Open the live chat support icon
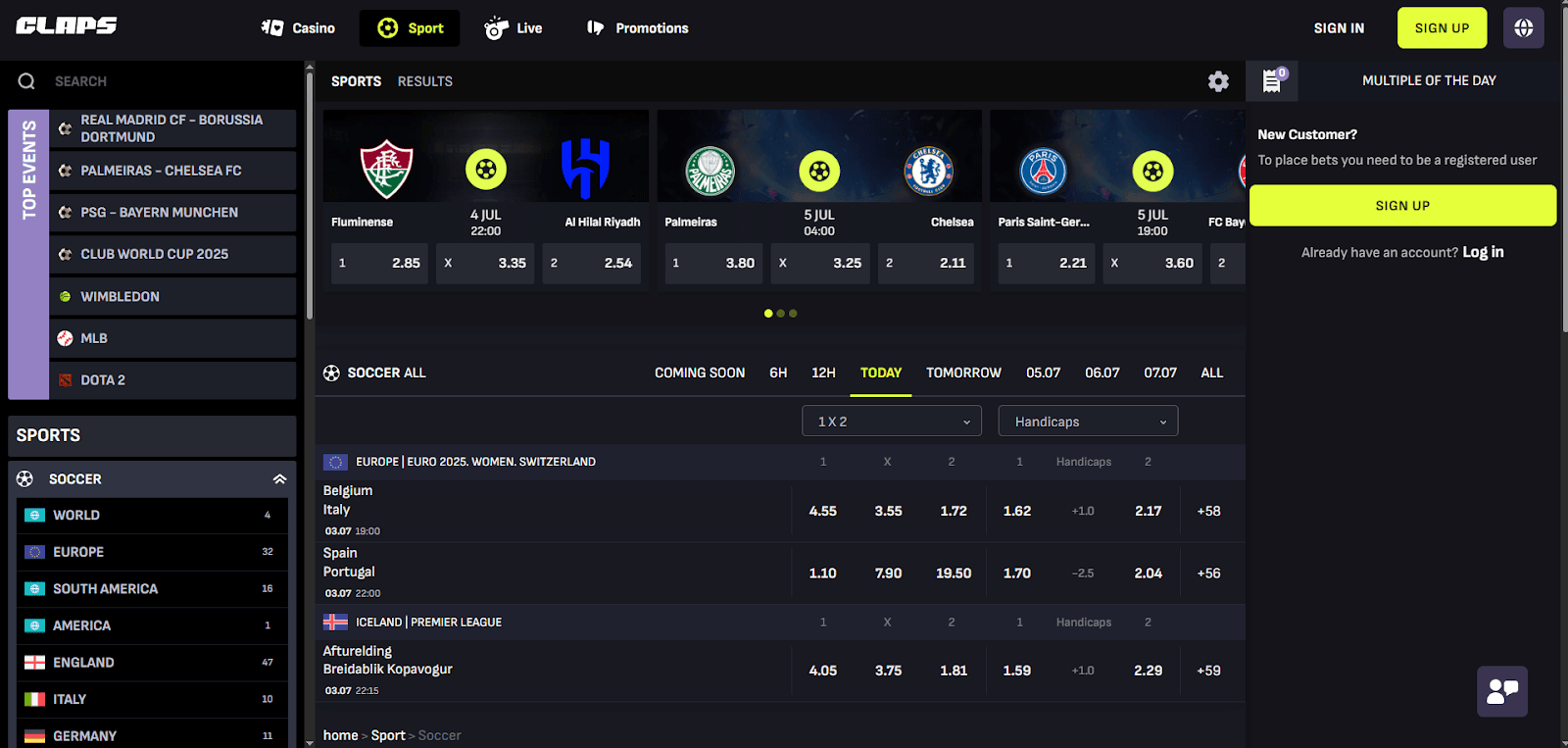The height and width of the screenshot is (748, 1568). click(x=1502, y=691)
